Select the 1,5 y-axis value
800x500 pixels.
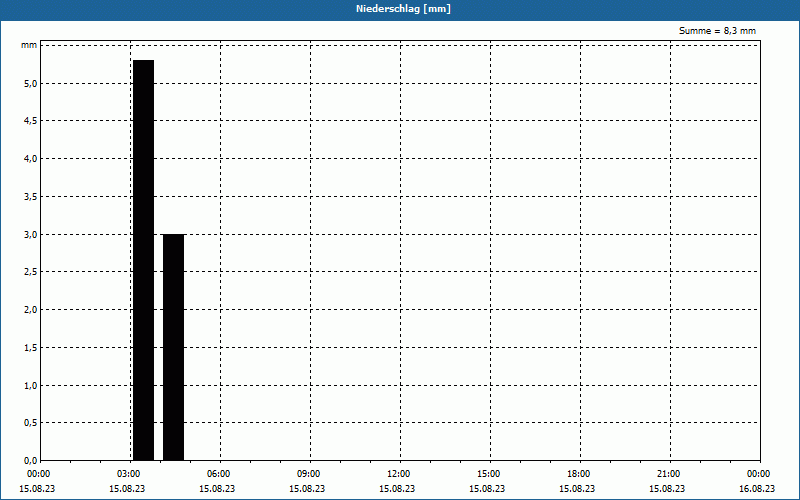pyautogui.click(x=31, y=347)
